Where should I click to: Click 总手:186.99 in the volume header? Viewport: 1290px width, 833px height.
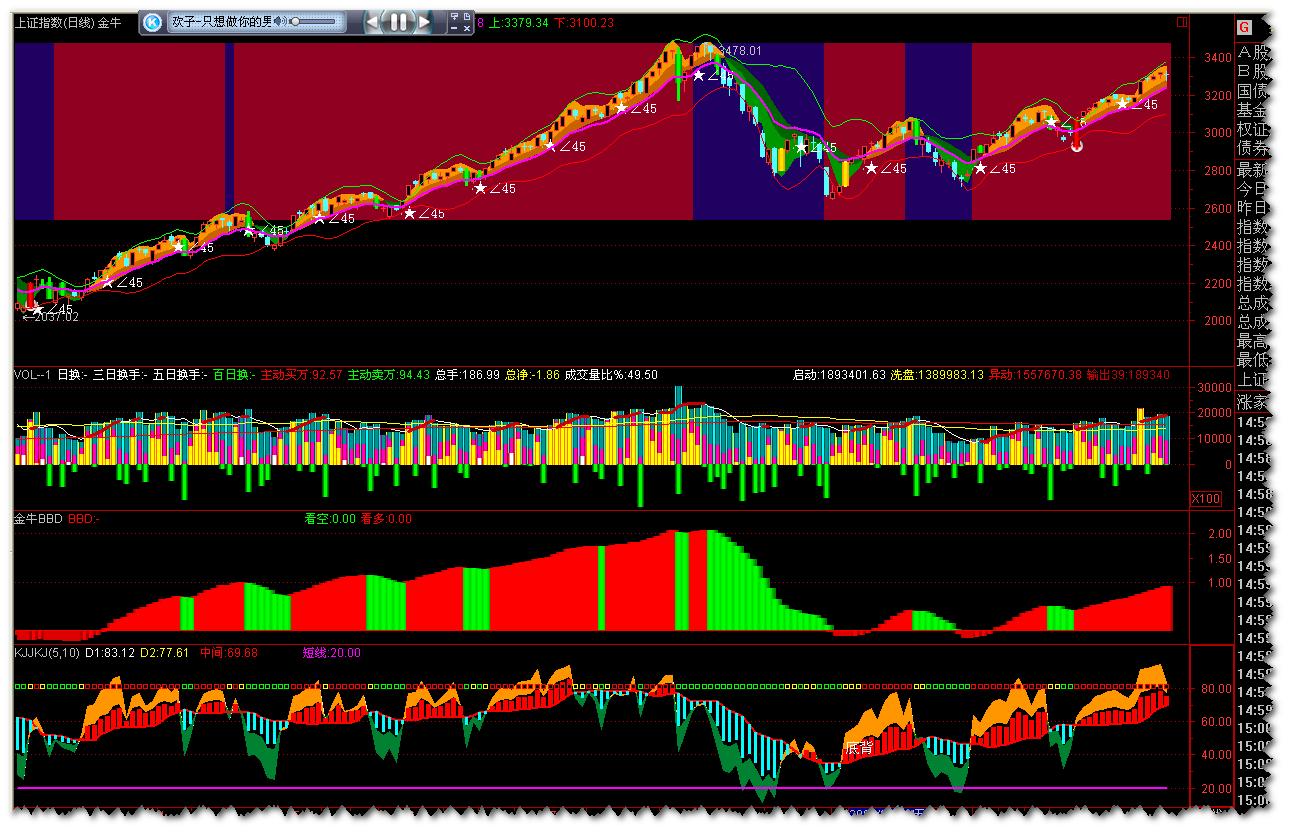[467, 375]
